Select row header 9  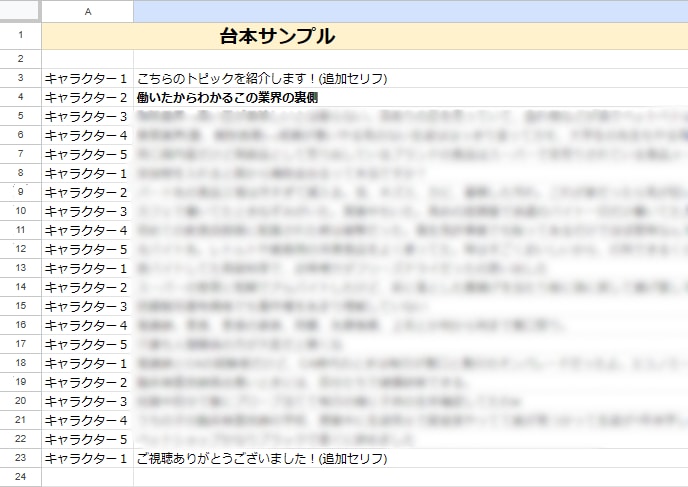(21, 192)
